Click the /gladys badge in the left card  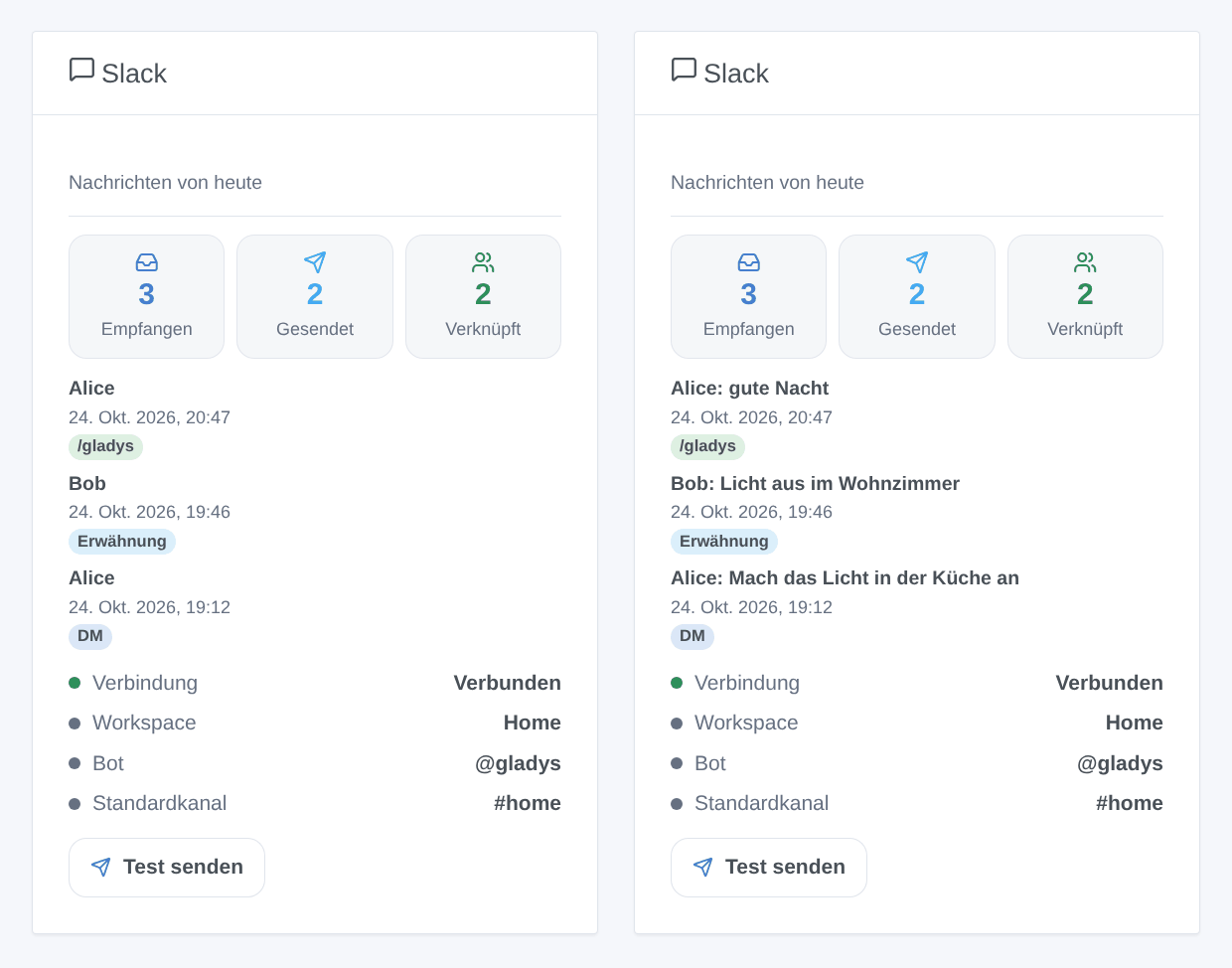tap(105, 446)
